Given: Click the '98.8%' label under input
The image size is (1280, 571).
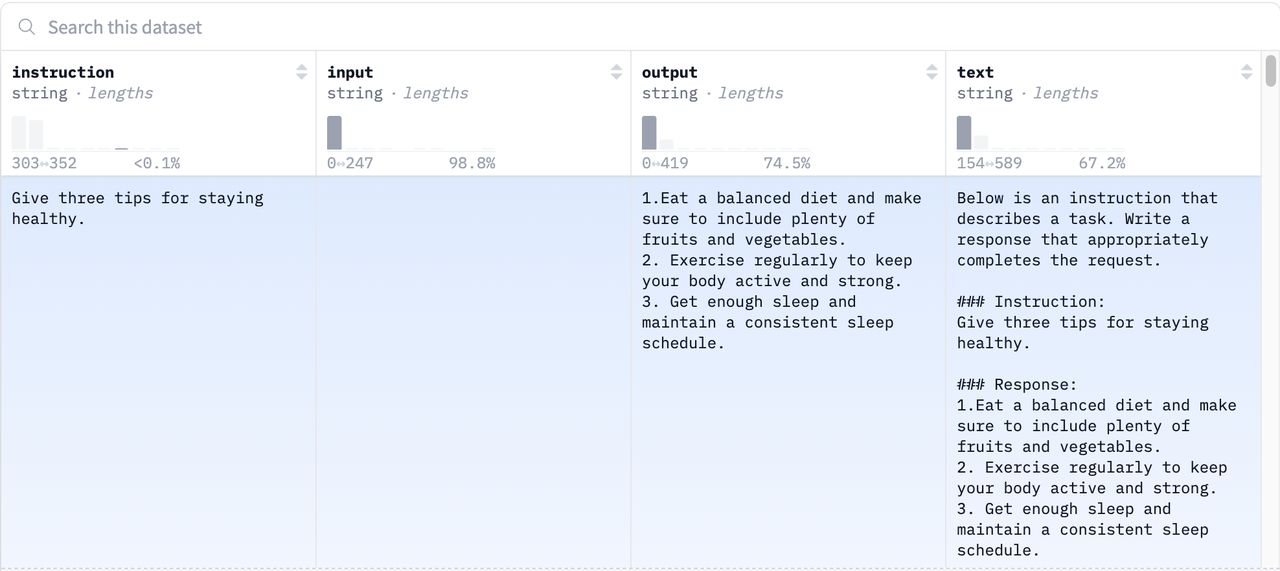Looking at the screenshot, I should click(472, 163).
